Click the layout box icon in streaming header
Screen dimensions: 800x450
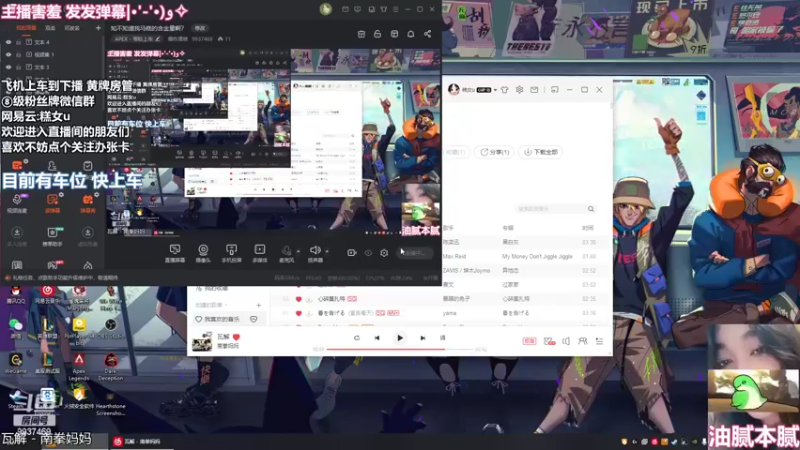click(394, 34)
